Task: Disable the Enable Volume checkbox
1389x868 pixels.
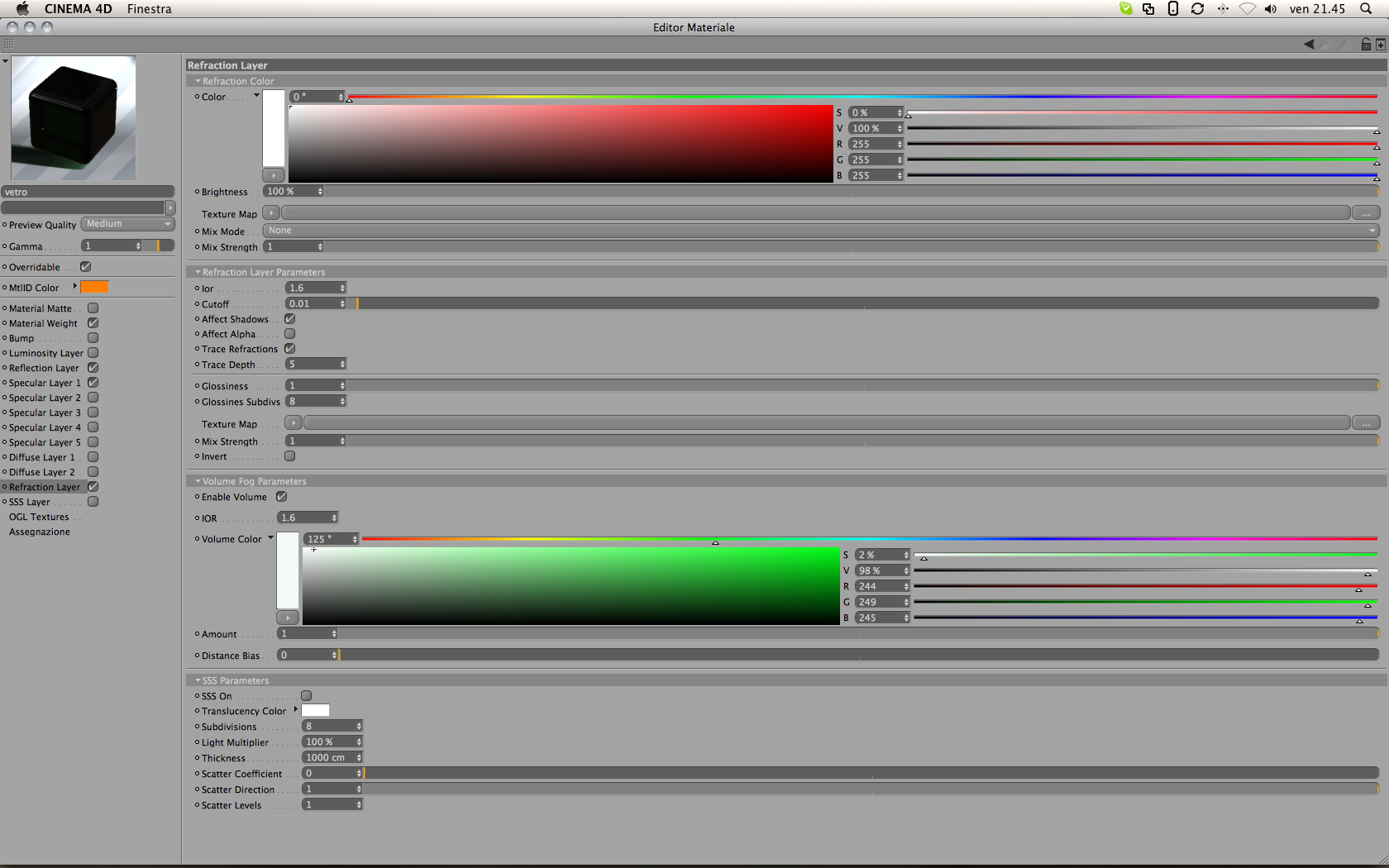Action: point(282,497)
